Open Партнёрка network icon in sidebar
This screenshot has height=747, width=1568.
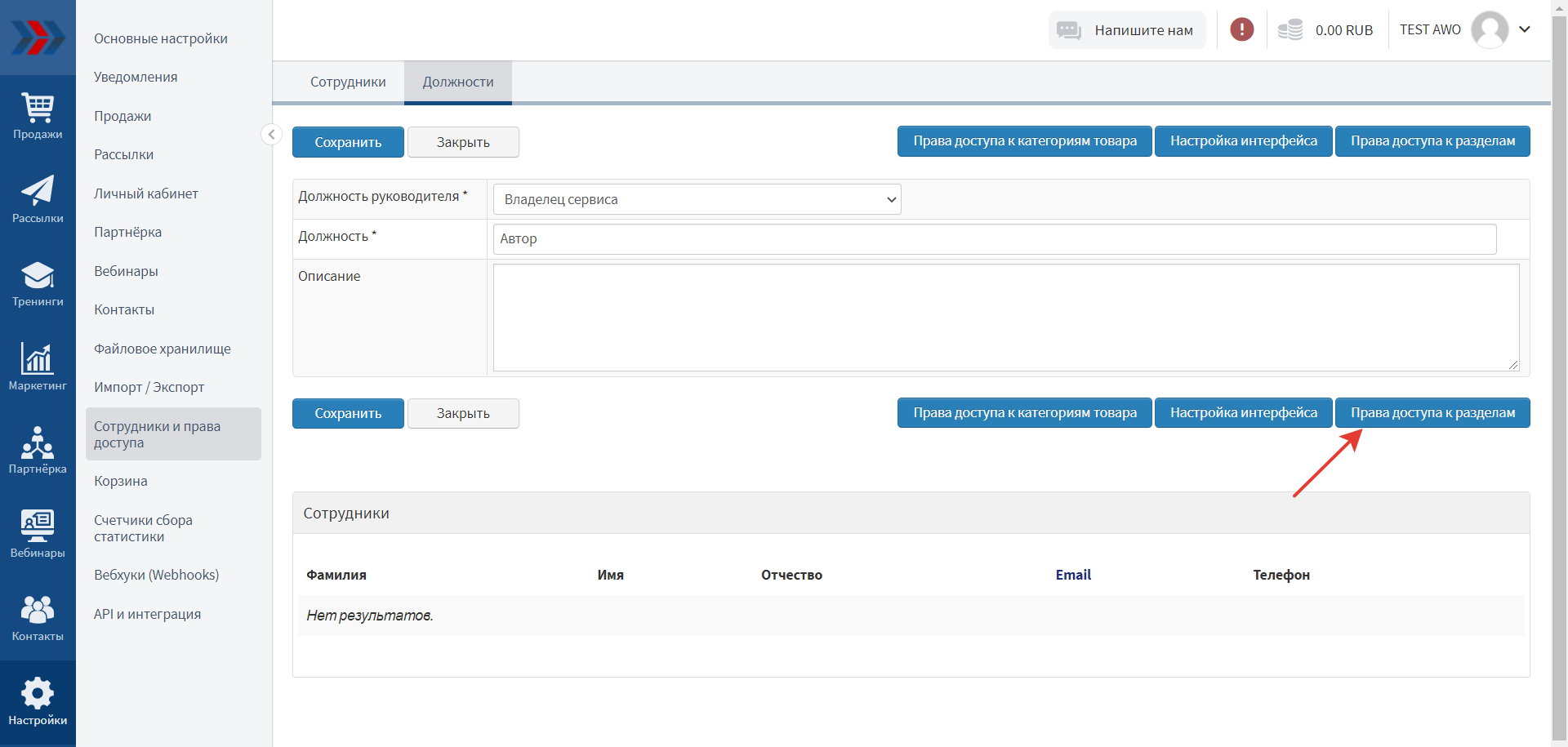coord(38,443)
